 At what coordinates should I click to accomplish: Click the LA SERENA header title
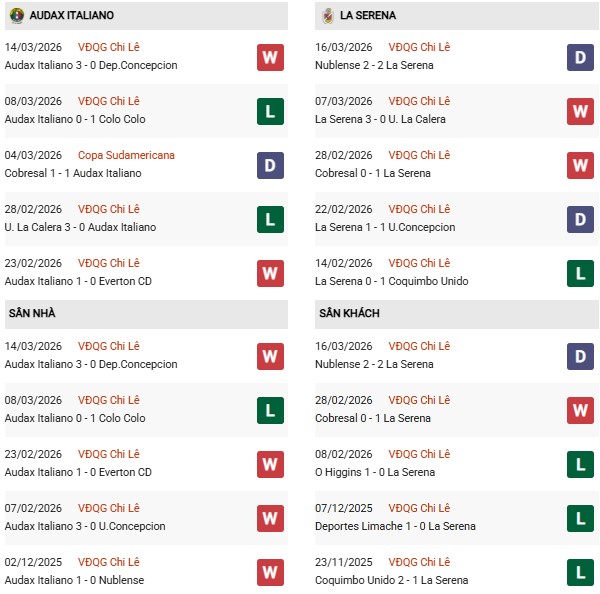click(x=368, y=16)
